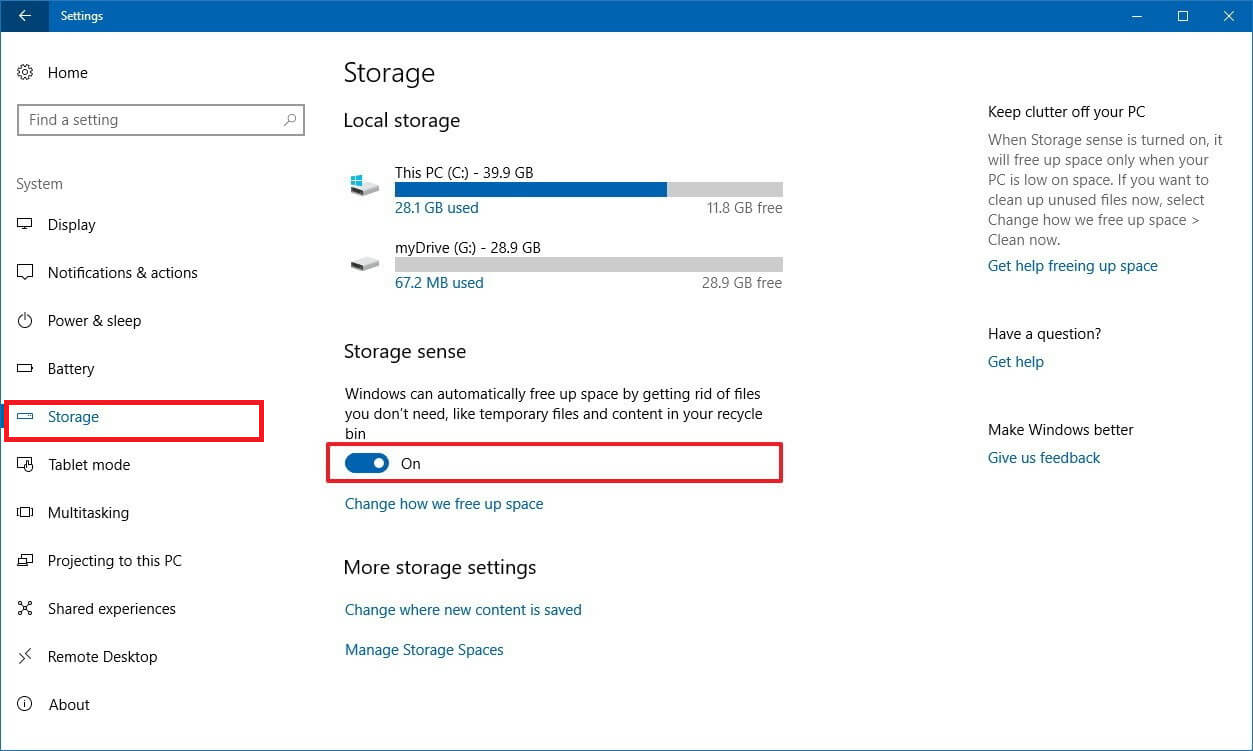Select Multitasking in the sidebar
The image size is (1253, 751).
click(x=88, y=513)
